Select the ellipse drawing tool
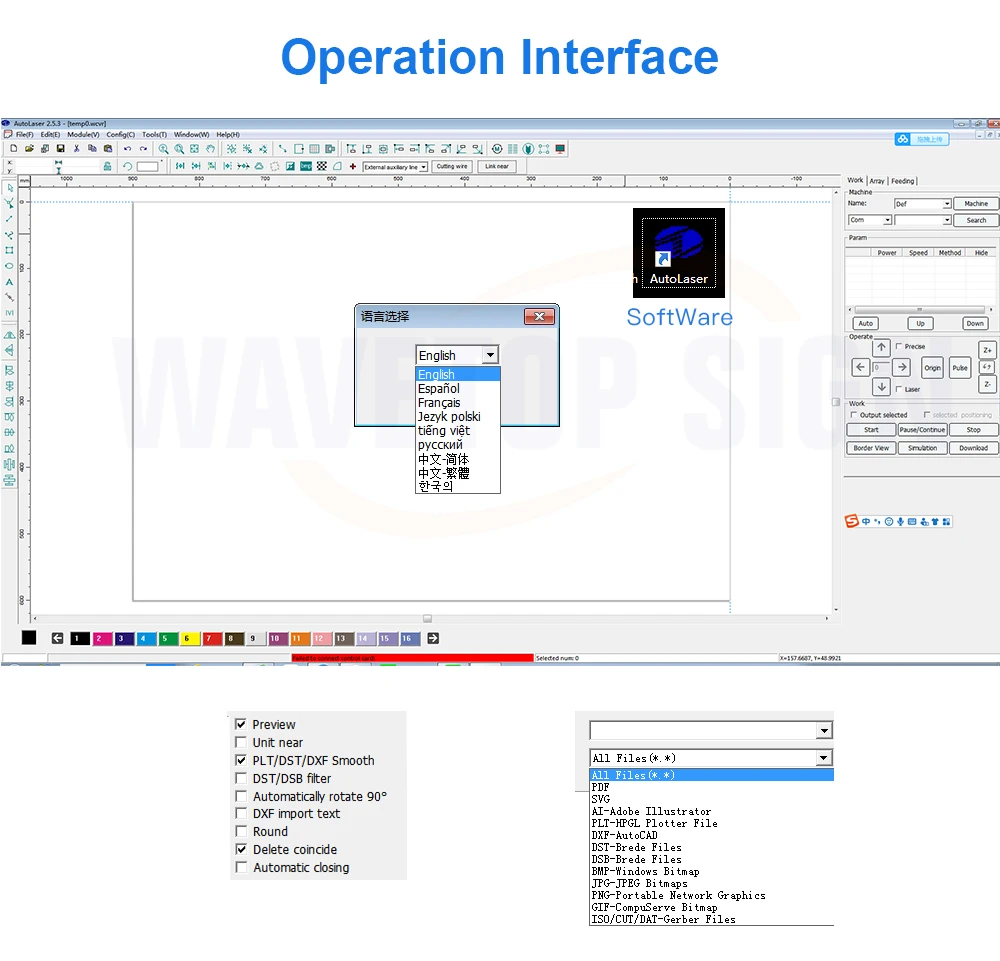The height and width of the screenshot is (961, 1000). click(10, 266)
